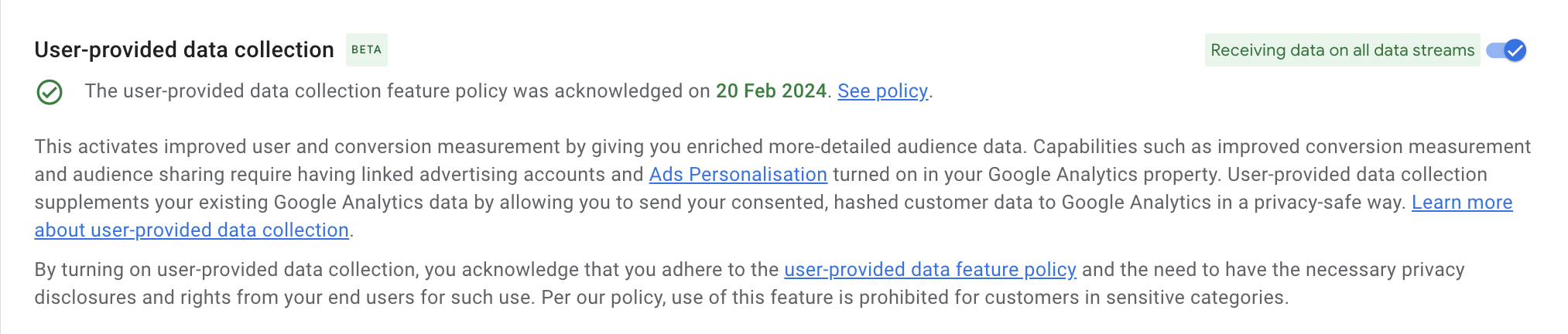Toggle off user-provided data collection switch
The height and width of the screenshot is (334, 1568).
click(x=1506, y=50)
